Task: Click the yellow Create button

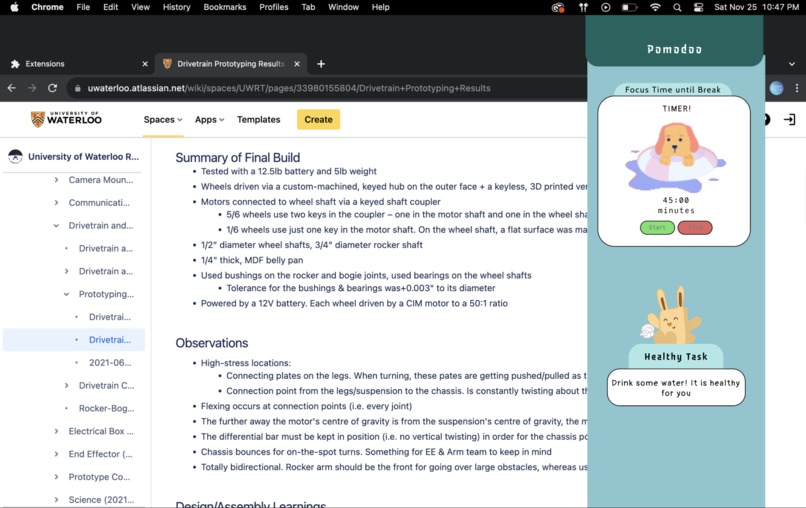Action: pos(318,119)
